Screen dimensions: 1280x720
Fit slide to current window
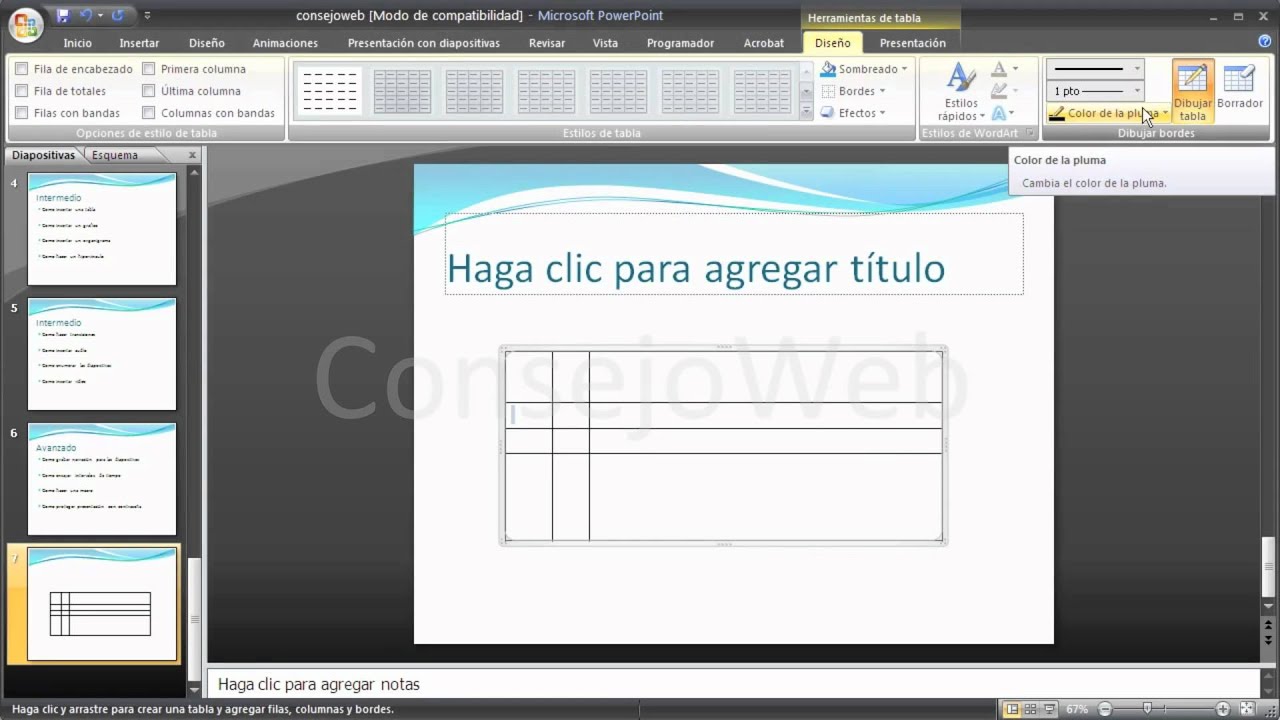[1246, 709]
